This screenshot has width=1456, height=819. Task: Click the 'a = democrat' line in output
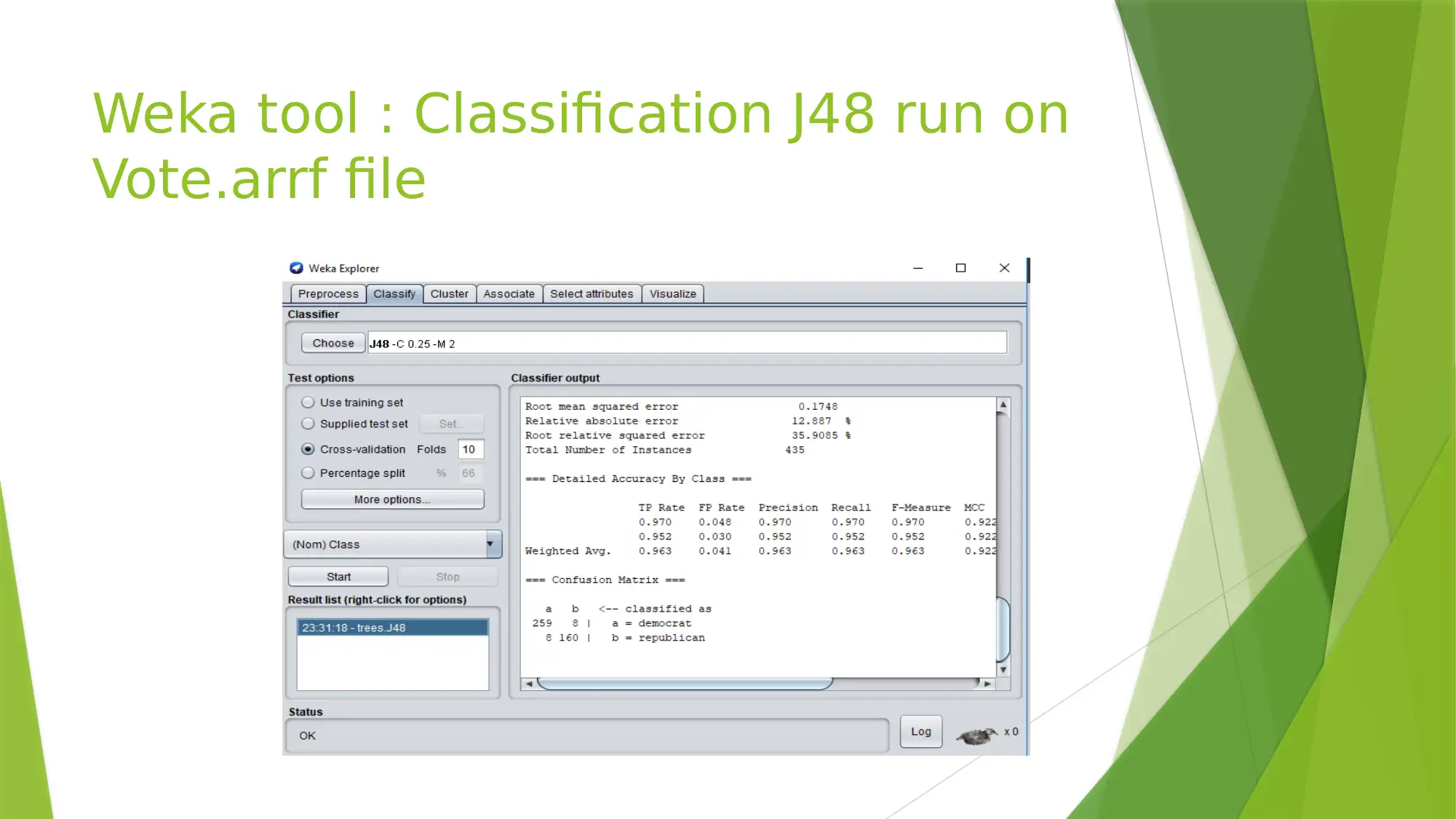pos(651,623)
